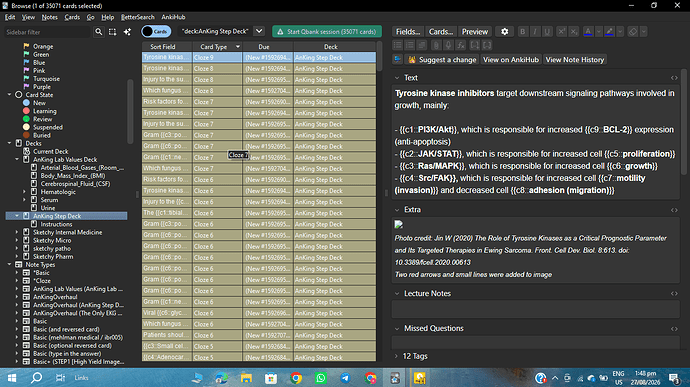Click Suggest a change button
690x387 pixels.
coord(442,59)
